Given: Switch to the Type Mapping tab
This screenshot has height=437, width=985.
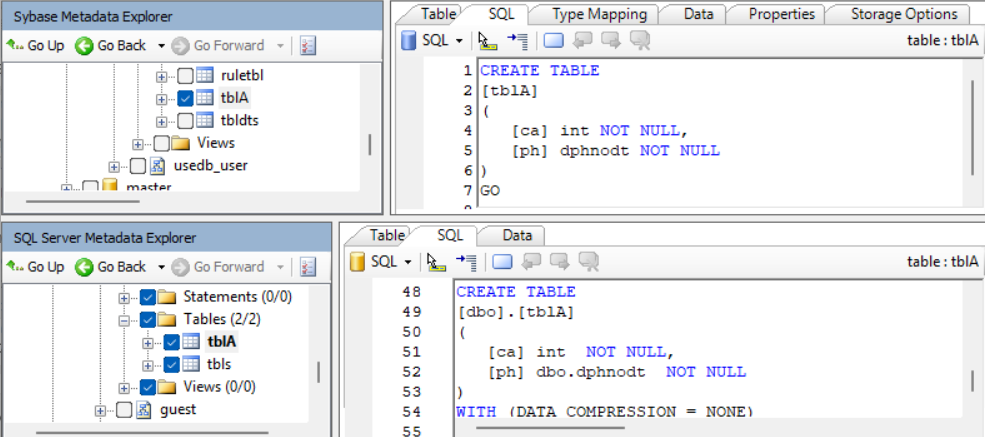Looking at the screenshot, I should [600, 14].
